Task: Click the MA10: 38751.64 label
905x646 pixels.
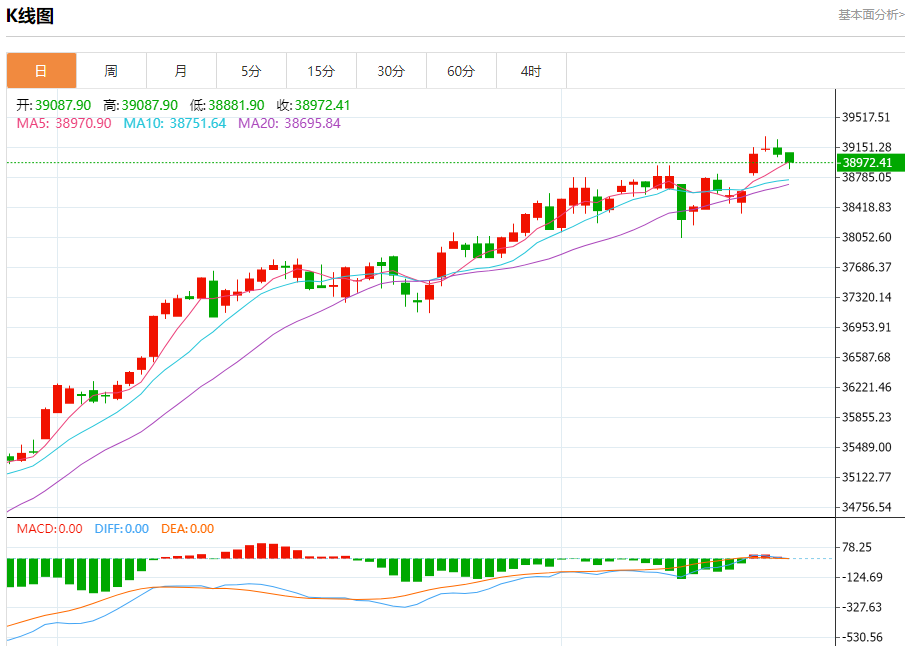Action: click(x=175, y=124)
